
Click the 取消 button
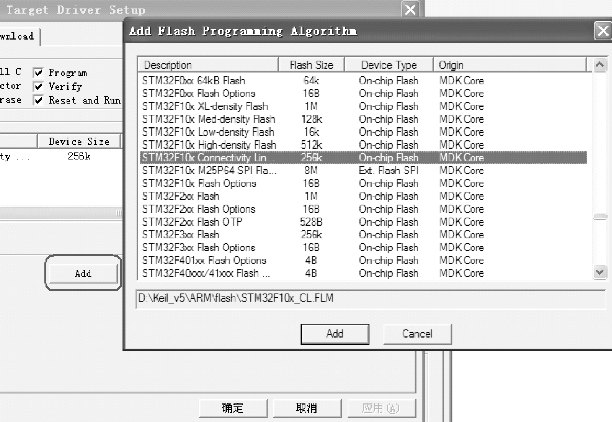click(307, 408)
